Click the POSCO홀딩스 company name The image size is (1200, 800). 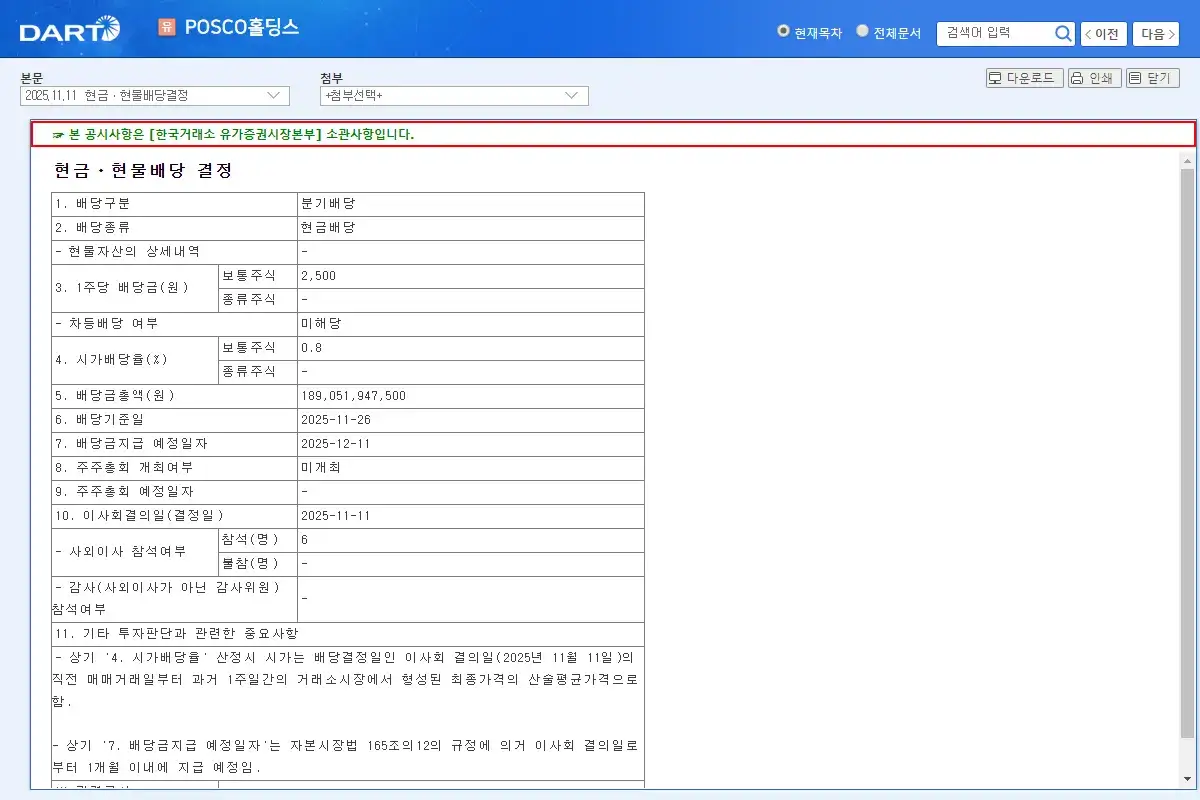(x=242, y=28)
